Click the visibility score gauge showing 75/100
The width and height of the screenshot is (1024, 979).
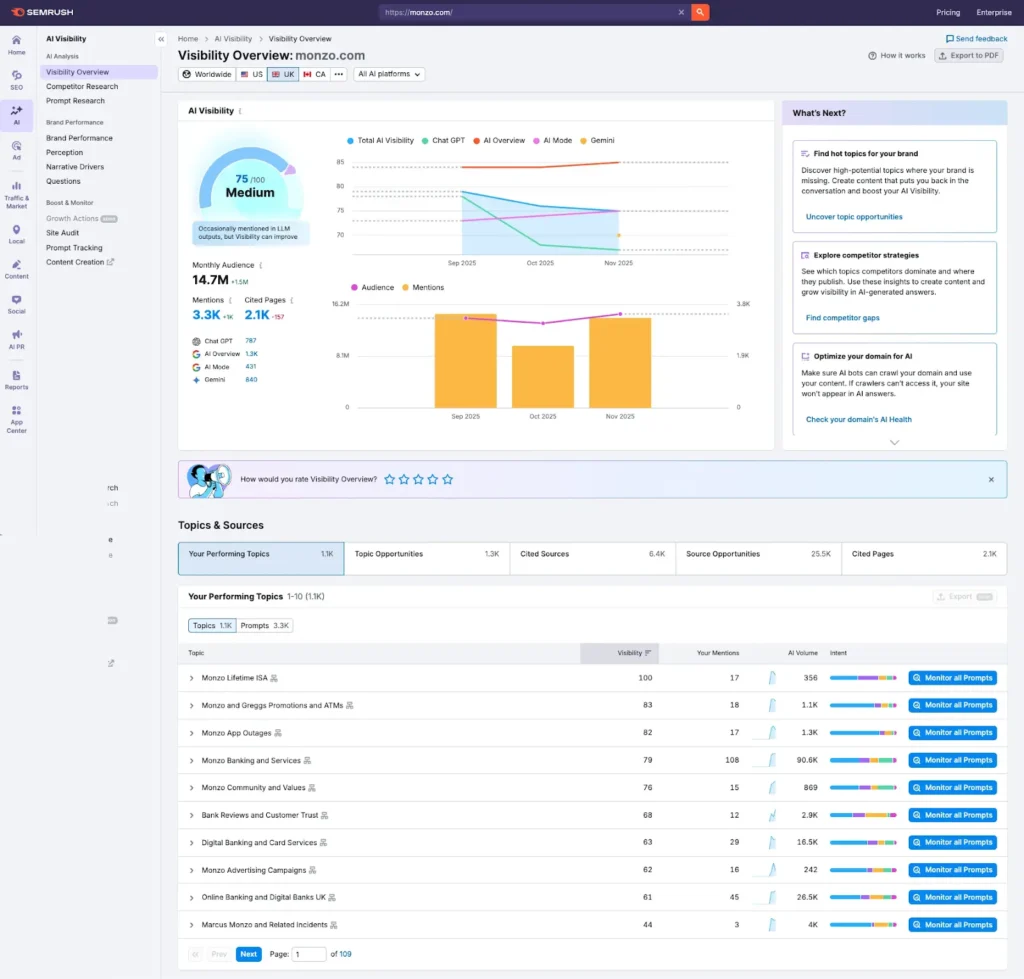point(249,180)
